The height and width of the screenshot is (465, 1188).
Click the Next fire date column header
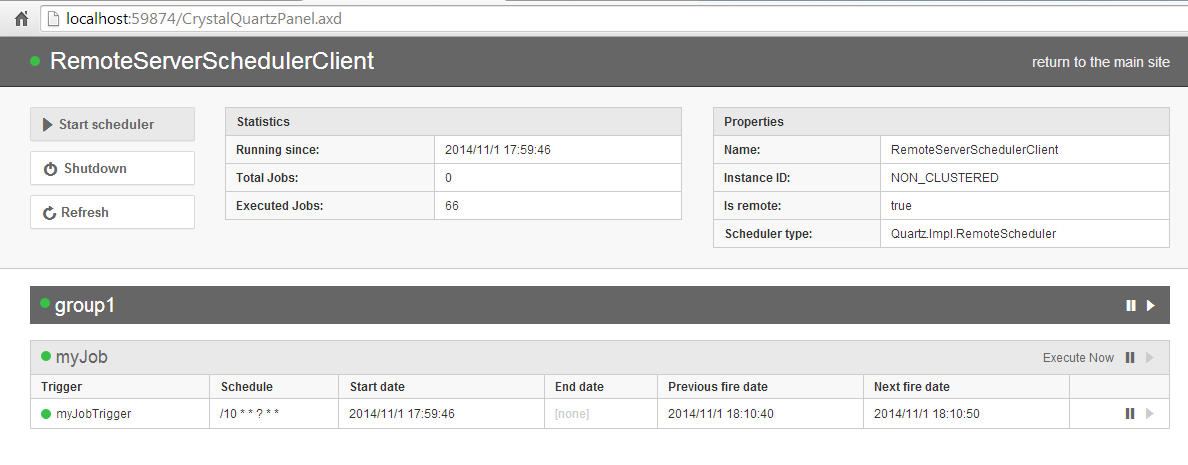[912, 387]
